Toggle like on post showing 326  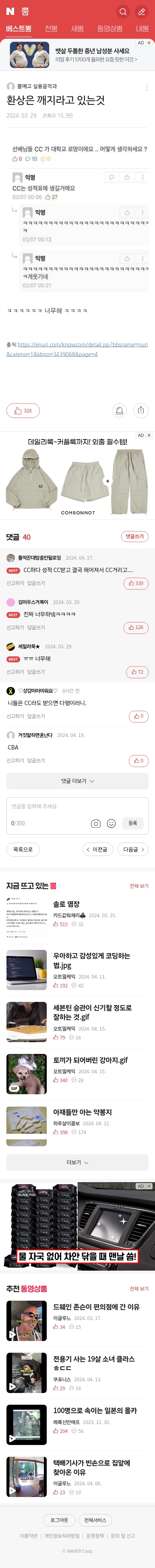coord(23,411)
